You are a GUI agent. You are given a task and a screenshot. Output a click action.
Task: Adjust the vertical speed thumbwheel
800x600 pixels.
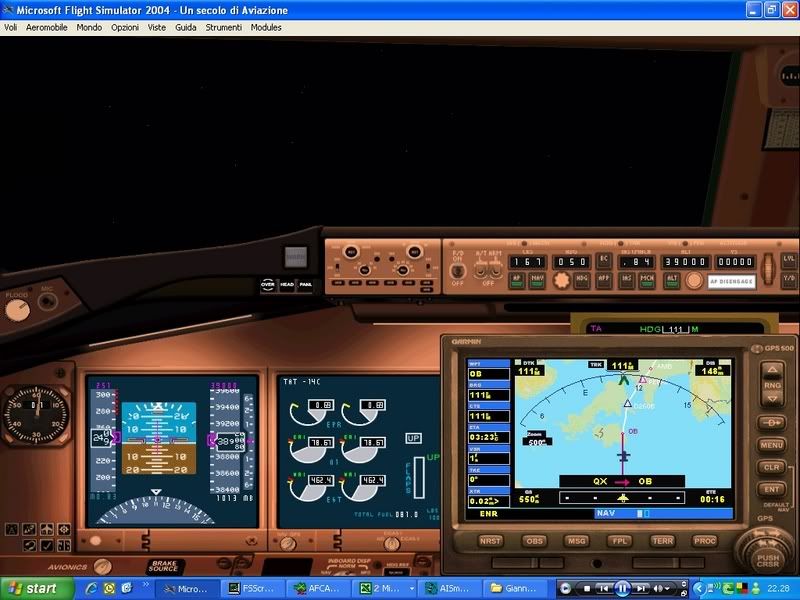(768, 268)
